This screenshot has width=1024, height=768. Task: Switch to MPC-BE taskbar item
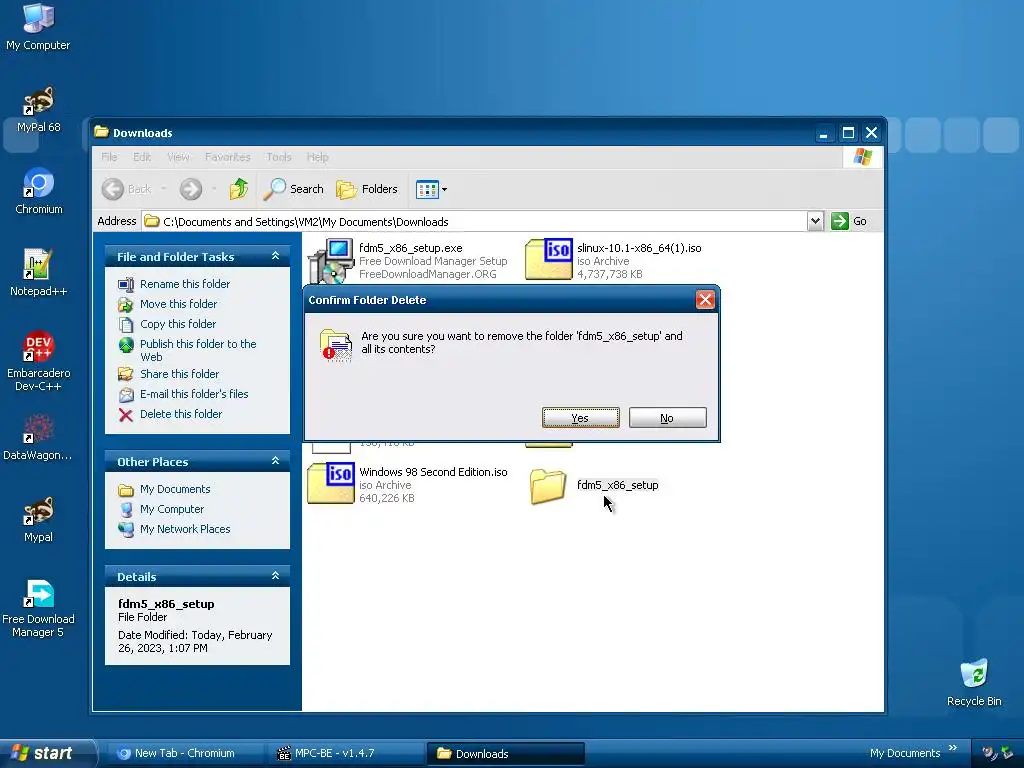coord(346,753)
